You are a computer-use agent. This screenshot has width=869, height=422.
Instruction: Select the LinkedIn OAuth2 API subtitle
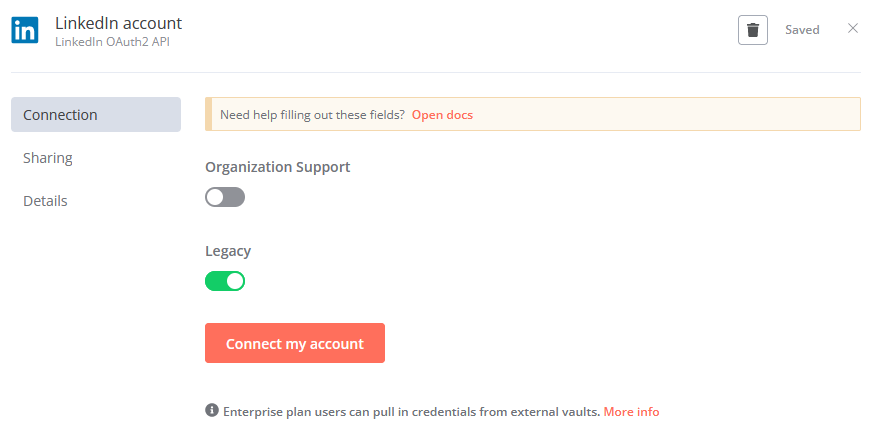click(113, 42)
